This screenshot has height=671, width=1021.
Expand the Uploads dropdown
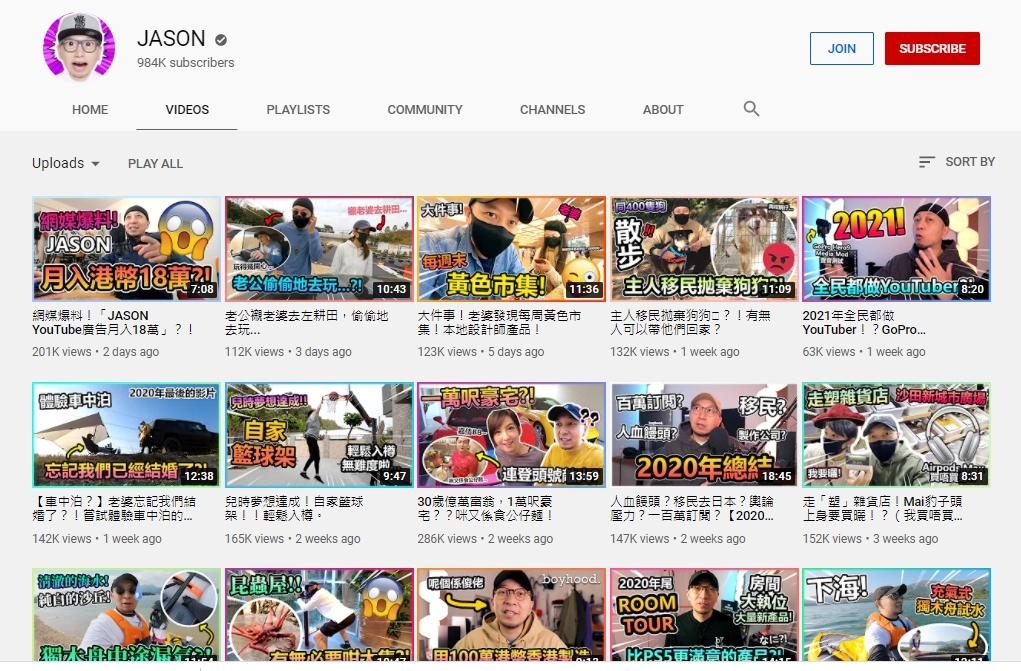[x=66, y=163]
